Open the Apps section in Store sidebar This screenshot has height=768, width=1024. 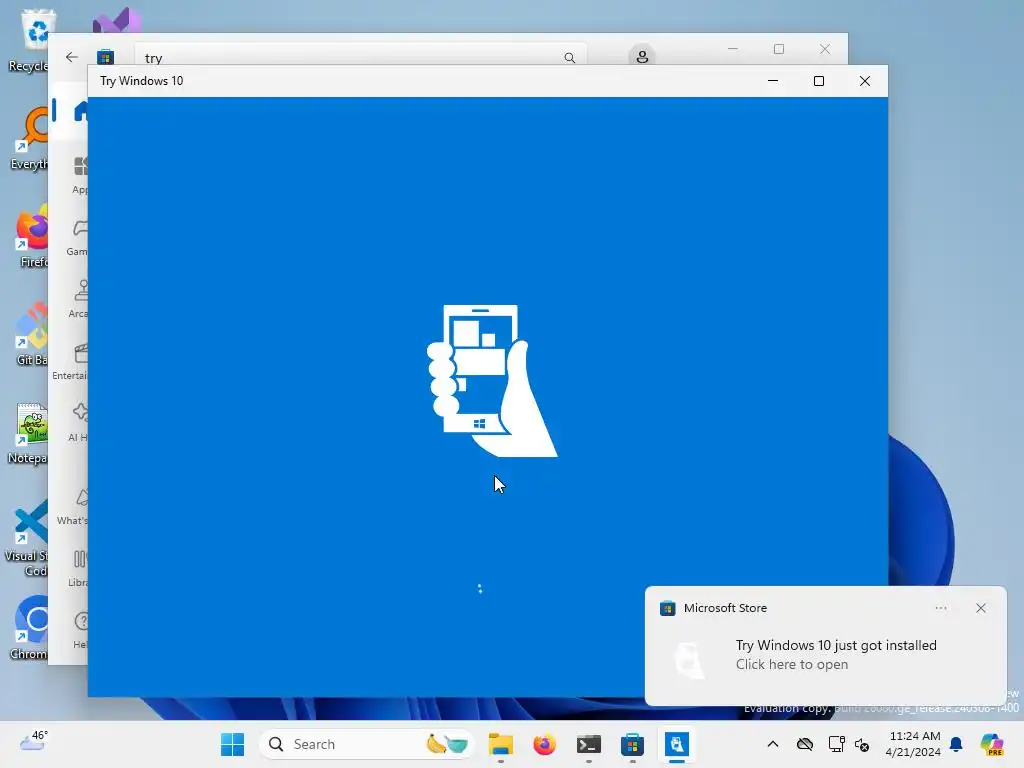pyautogui.click(x=80, y=175)
